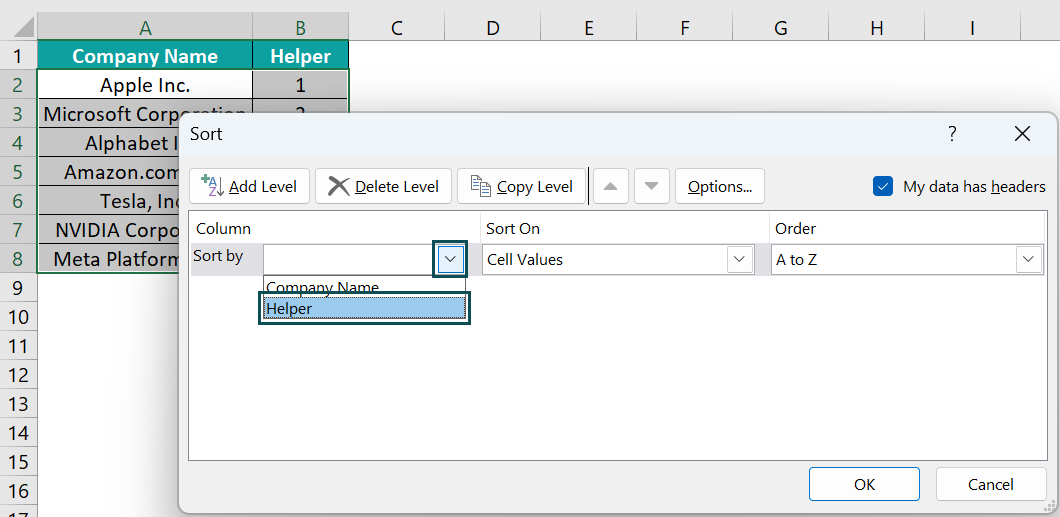Image resolution: width=1060 pixels, height=517 pixels.
Task: Click the Add Level button
Action: coord(249,187)
